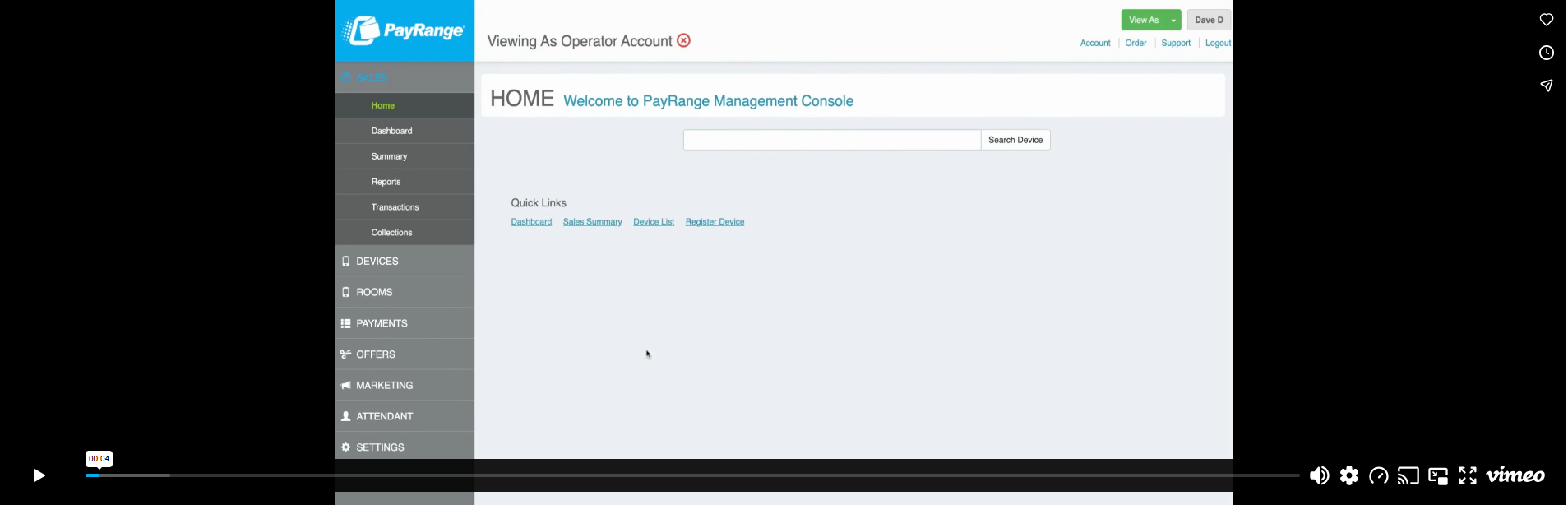The image size is (1568, 505).
Task: Select Summary in the sidebar
Action: click(405, 156)
